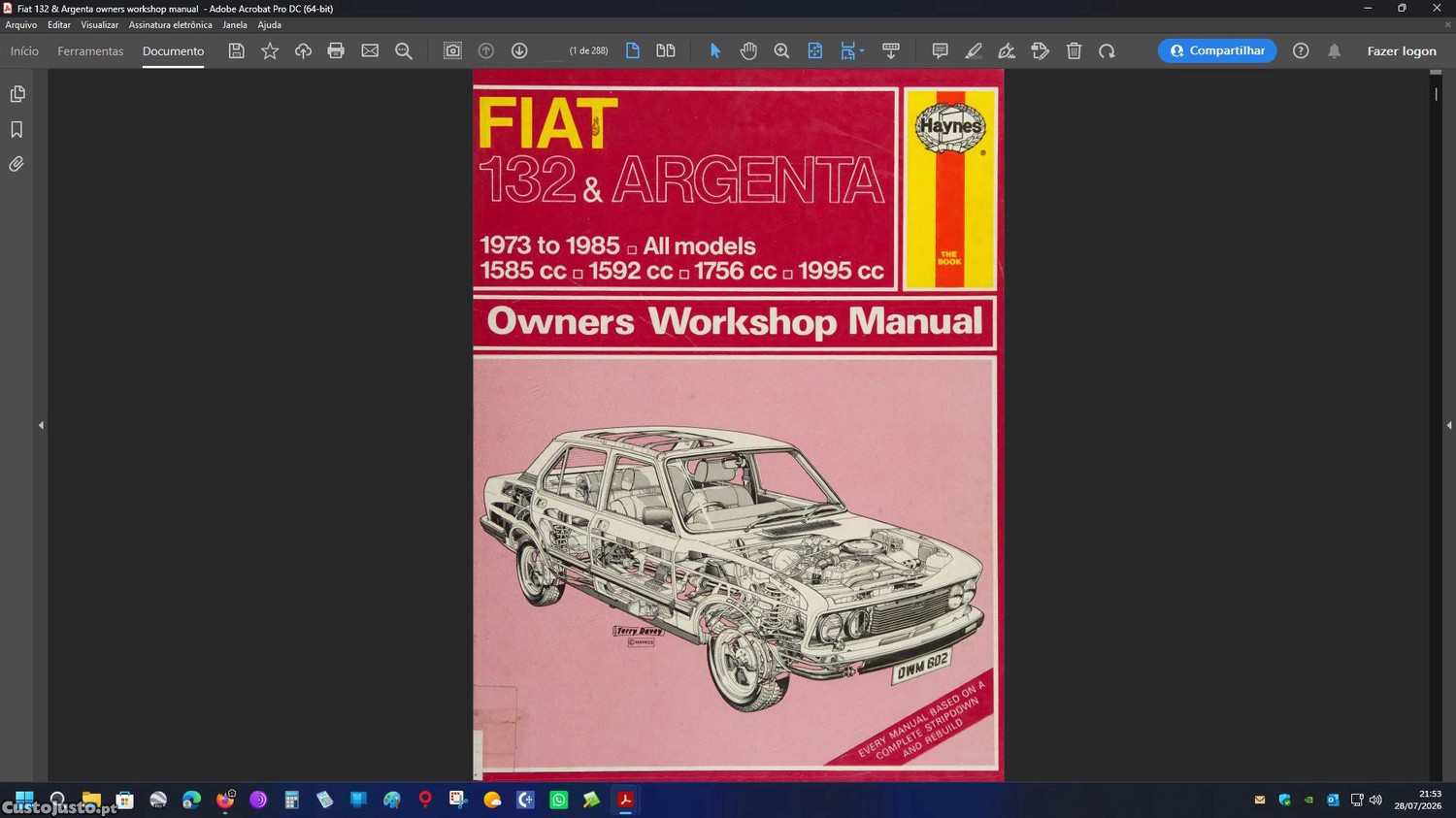Print the document with the printer icon
Image resolution: width=1456 pixels, height=818 pixels.
pyautogui.click(x=336, y=50)
